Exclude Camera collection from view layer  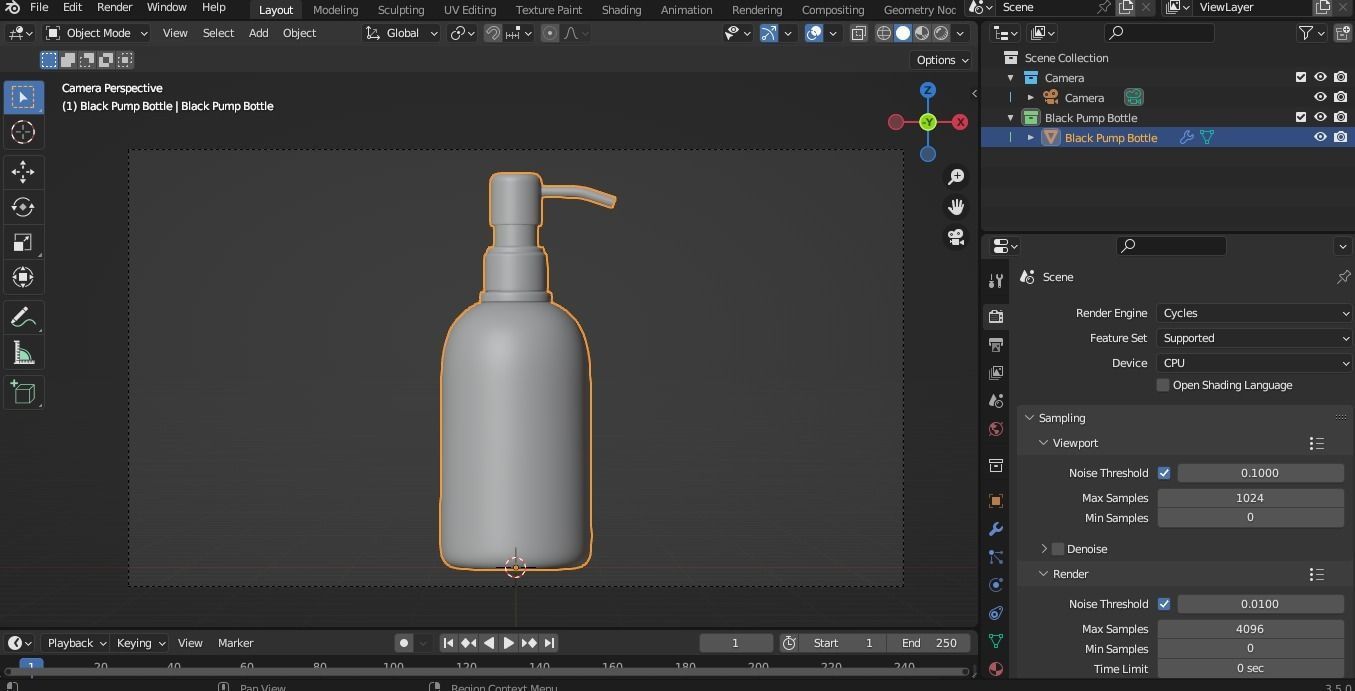[1301, 78]
